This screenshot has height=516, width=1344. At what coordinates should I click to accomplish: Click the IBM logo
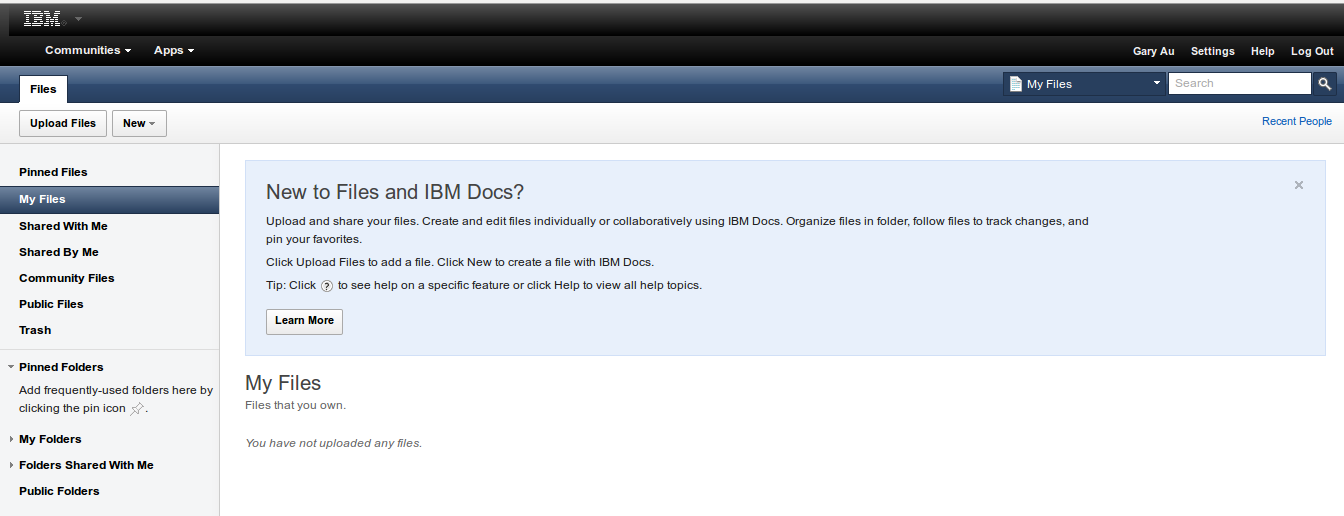[42, 19]
